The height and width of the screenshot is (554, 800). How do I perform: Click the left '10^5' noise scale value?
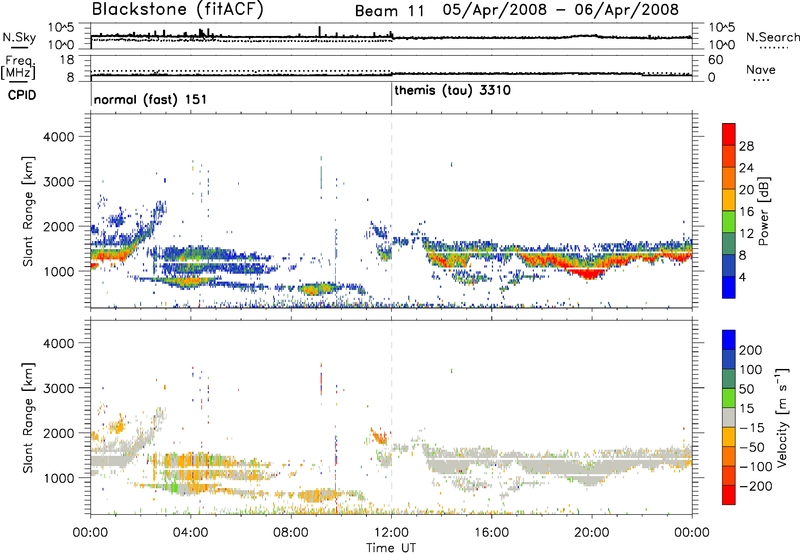pyautogui.click(x=61, y=28)
